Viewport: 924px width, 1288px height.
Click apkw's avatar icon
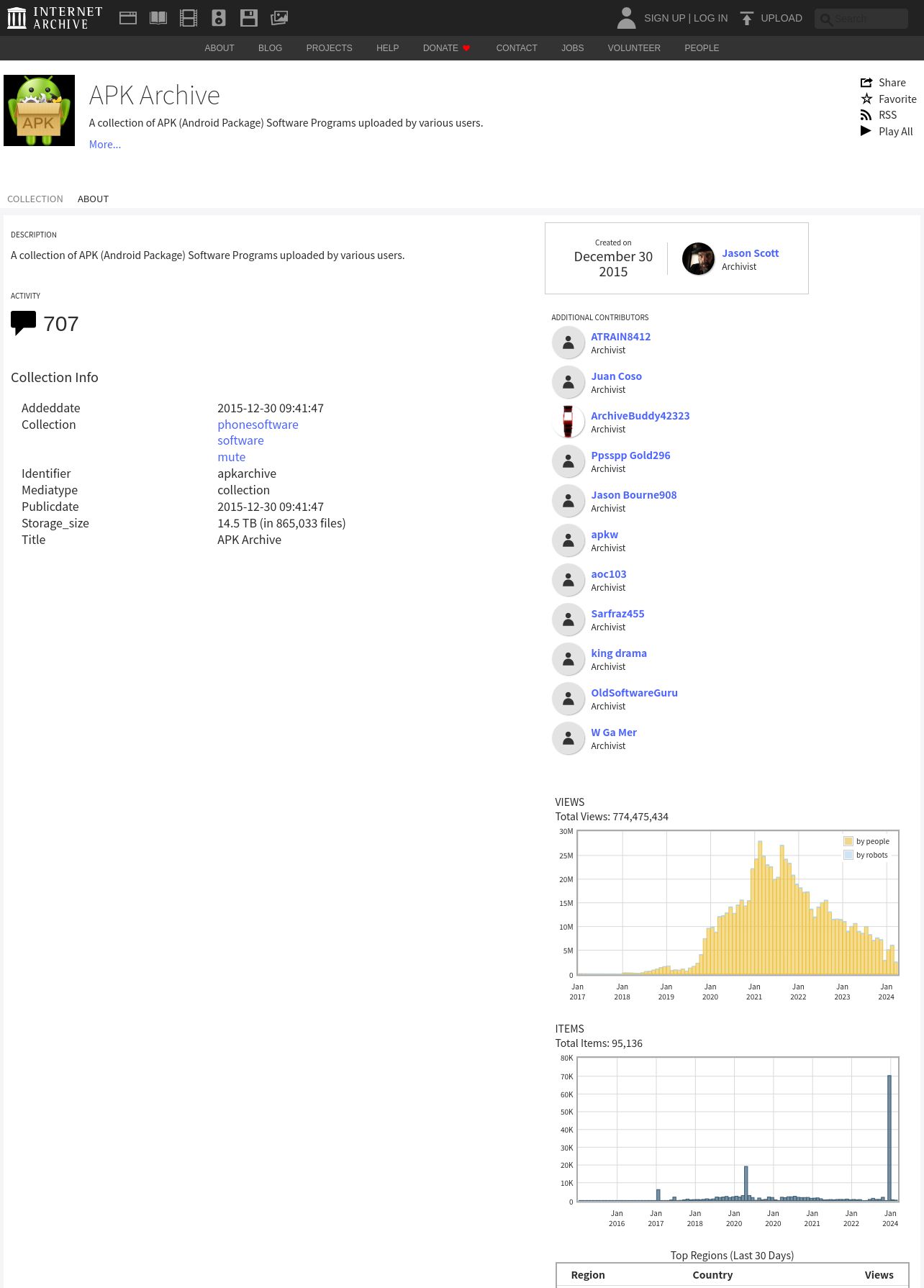pos(568,540)
